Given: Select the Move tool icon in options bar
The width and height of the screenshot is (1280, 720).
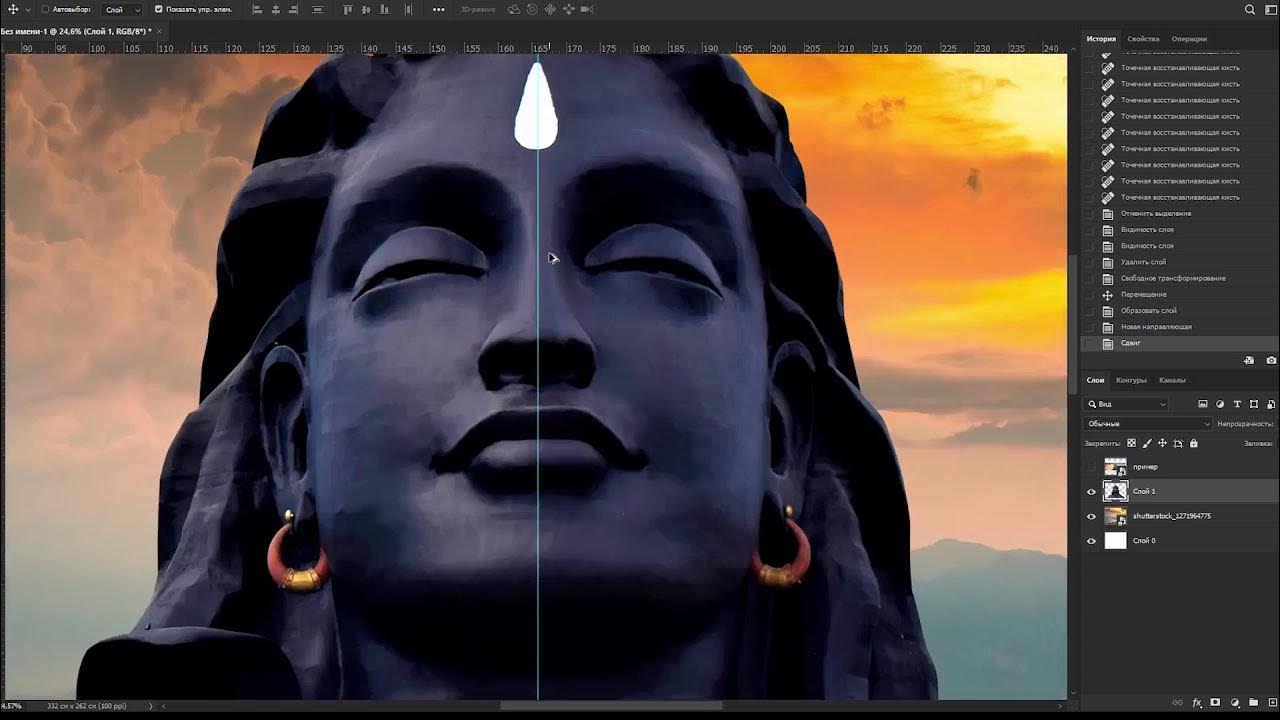Looking at the screenshot, I should pos(13,9).
